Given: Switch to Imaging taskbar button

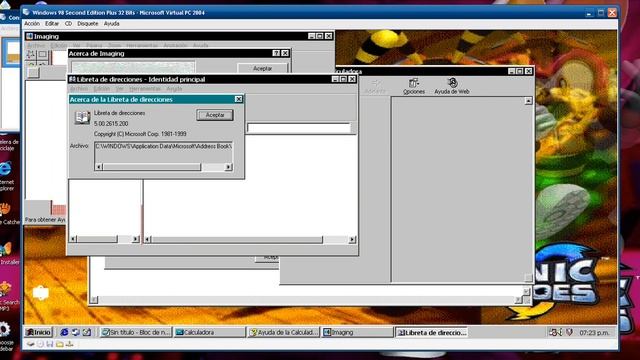Looking at the screenshot, I should pyautogui.click(x=358, y=332).
